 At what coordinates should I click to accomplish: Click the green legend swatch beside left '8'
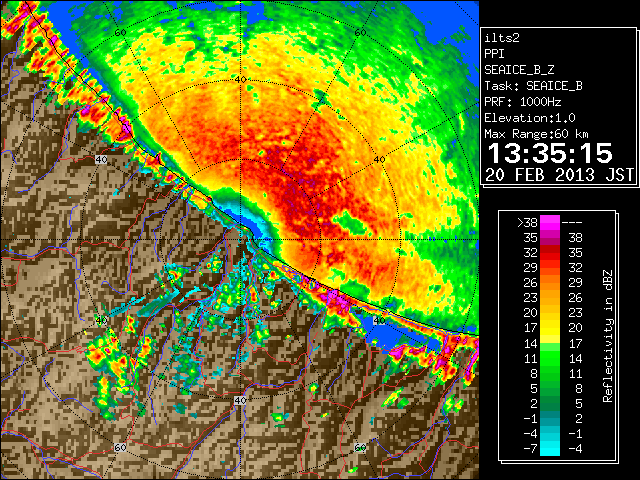(550, 373)
